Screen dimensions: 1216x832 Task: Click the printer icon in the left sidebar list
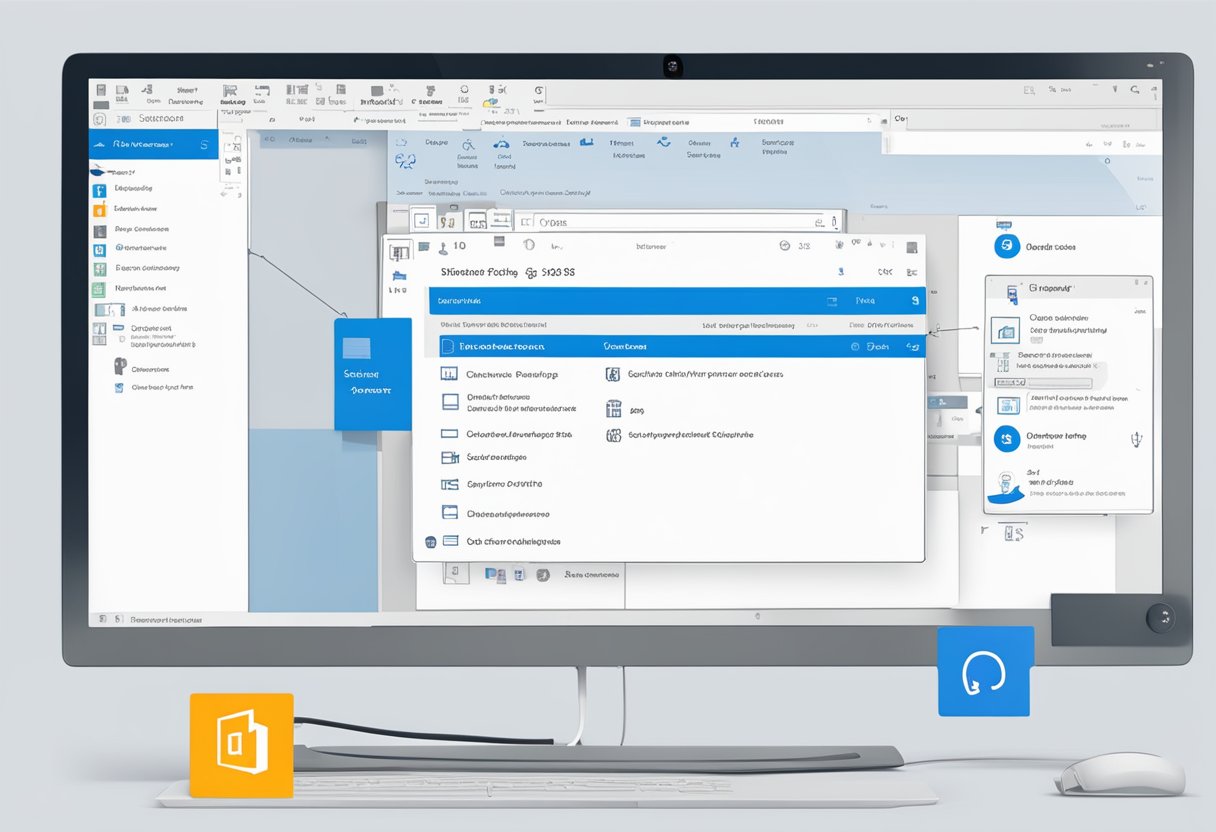[118, 365]
